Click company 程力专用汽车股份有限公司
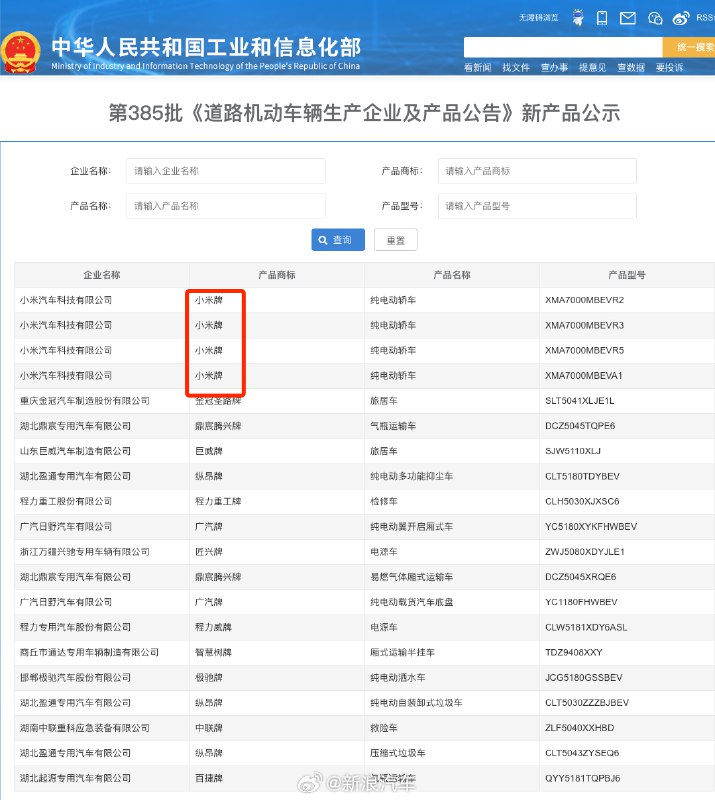The width and height of the screenshot is (715, 800). point(75,628)
